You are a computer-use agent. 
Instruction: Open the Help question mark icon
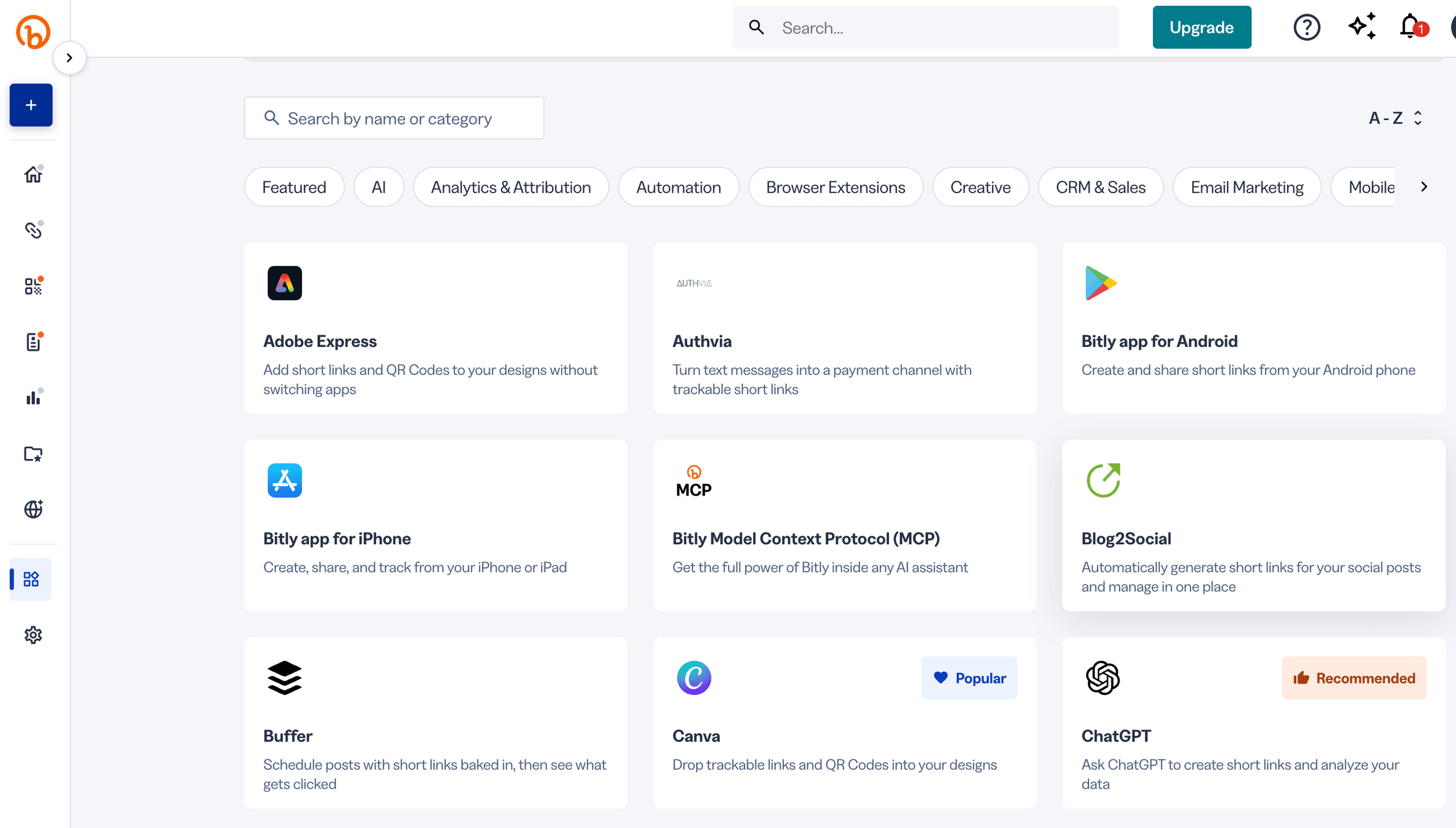click(x=1306, y=27)
